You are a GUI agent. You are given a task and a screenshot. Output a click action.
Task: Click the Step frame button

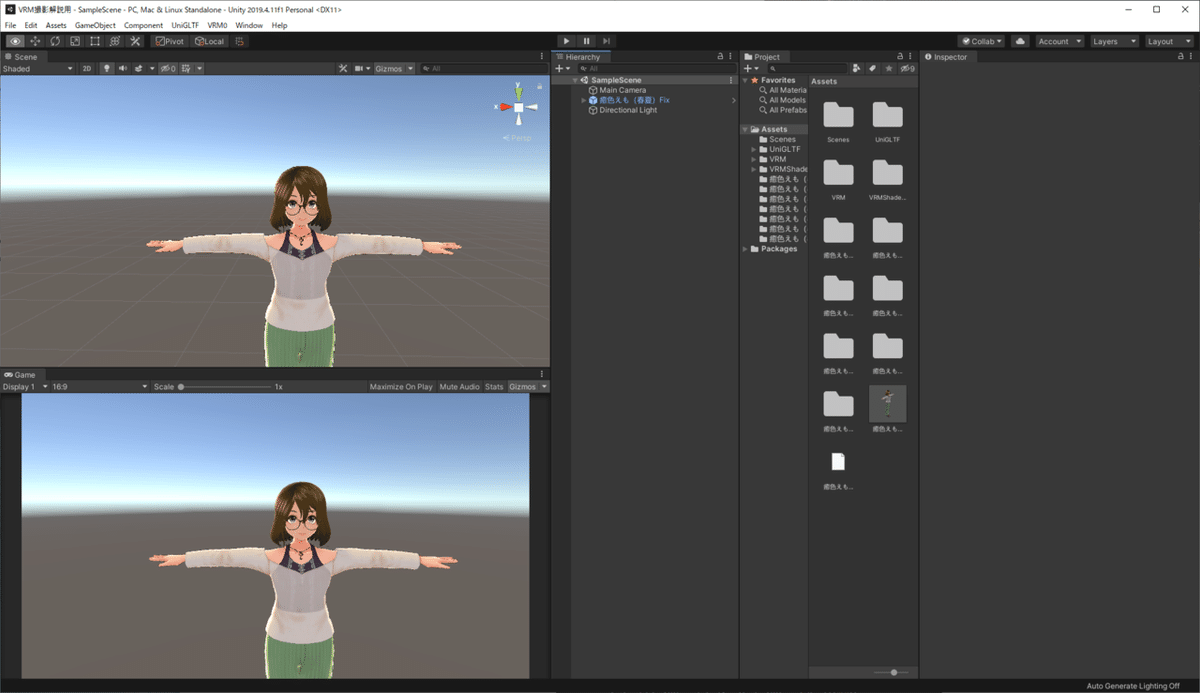(606, 41)
